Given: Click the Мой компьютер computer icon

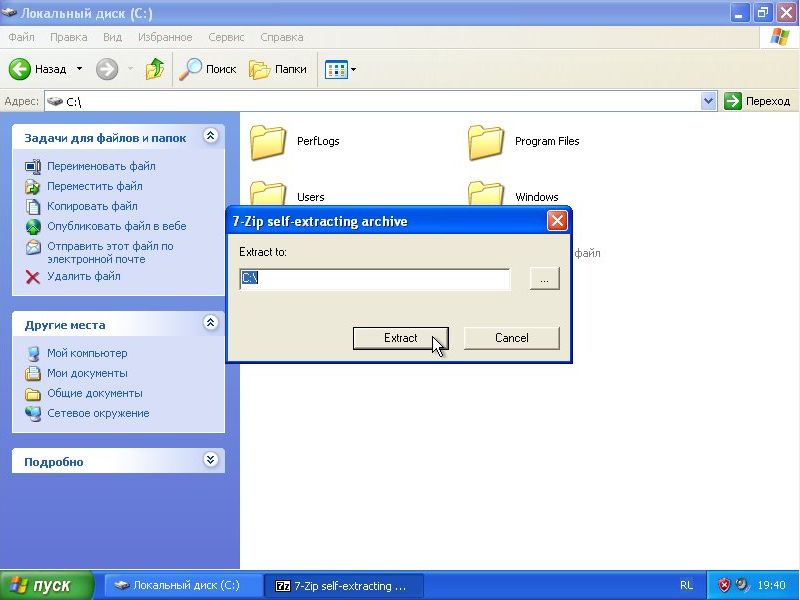Looking at the screenshot, I should click(x=33, y=354).
